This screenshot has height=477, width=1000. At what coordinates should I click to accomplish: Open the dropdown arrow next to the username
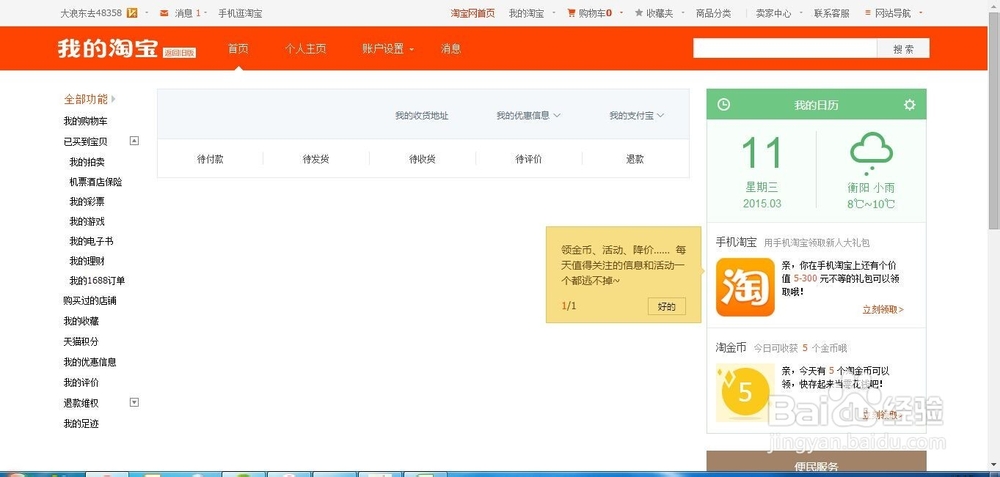click(x=147, y=13)
